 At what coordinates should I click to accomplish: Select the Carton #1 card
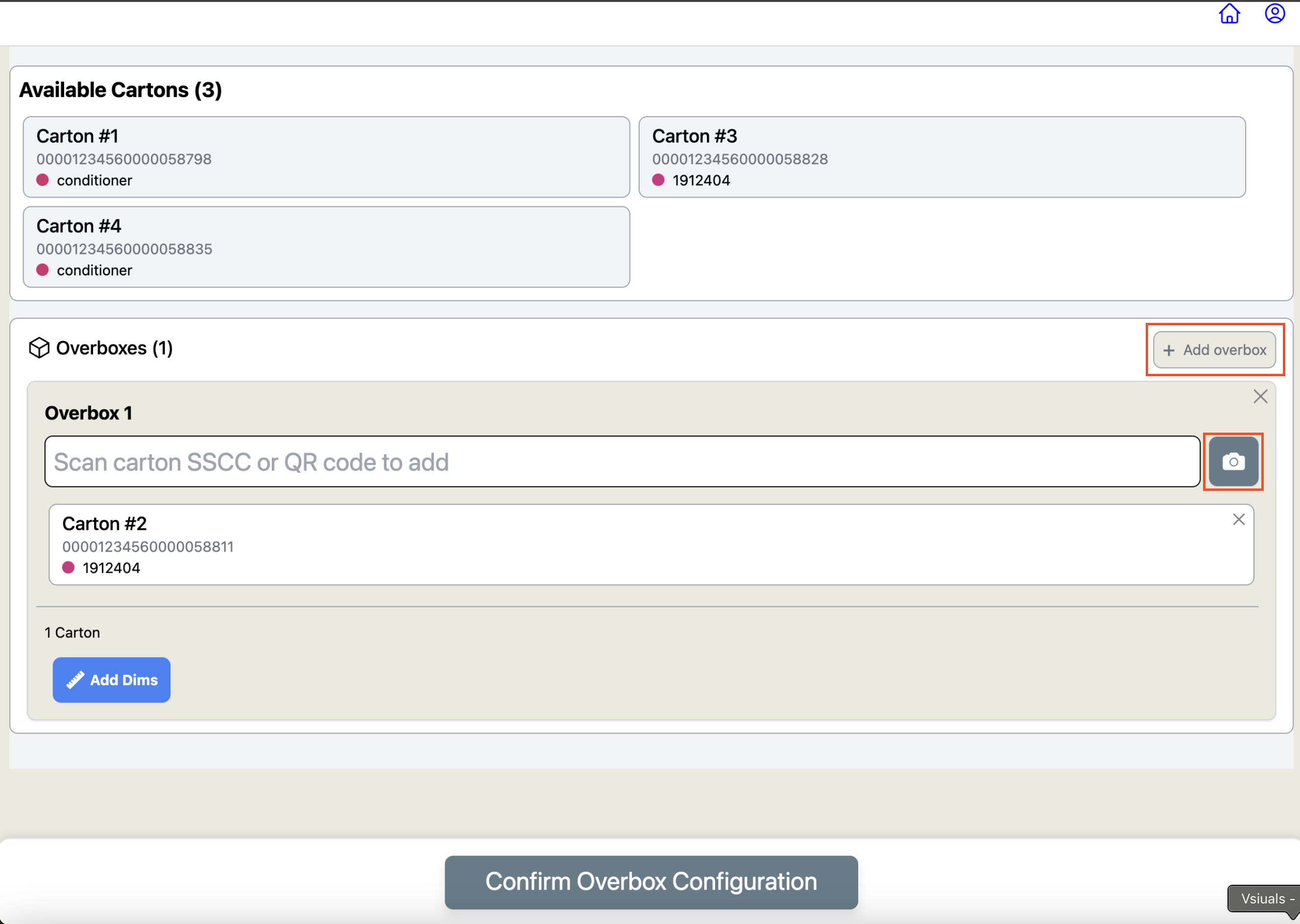point(326,157)
